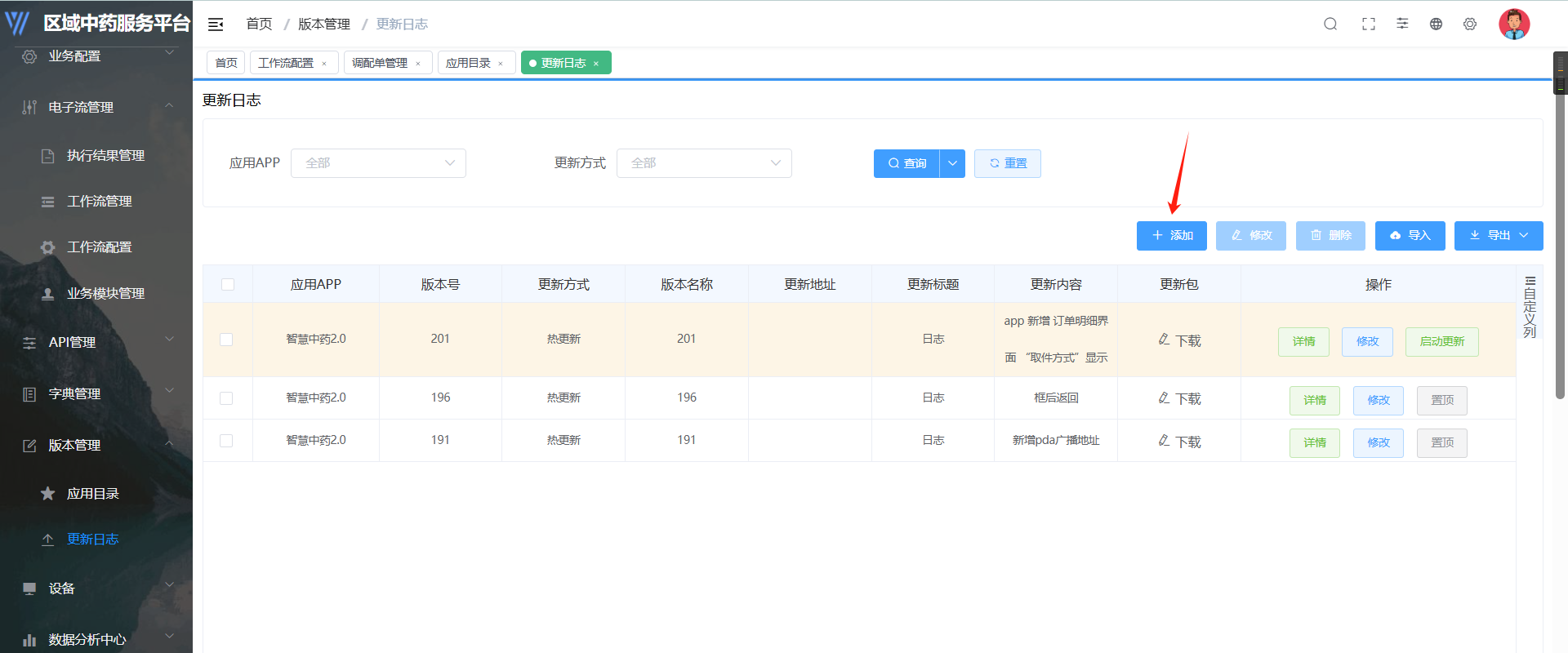Toggle the sidebar collapse hamburger icon

point(216,24)
